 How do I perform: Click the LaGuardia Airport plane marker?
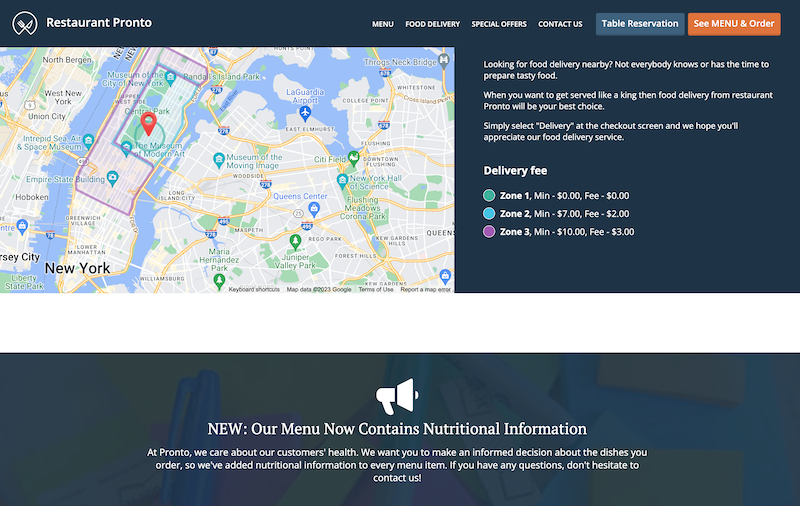tap(304, 112)
